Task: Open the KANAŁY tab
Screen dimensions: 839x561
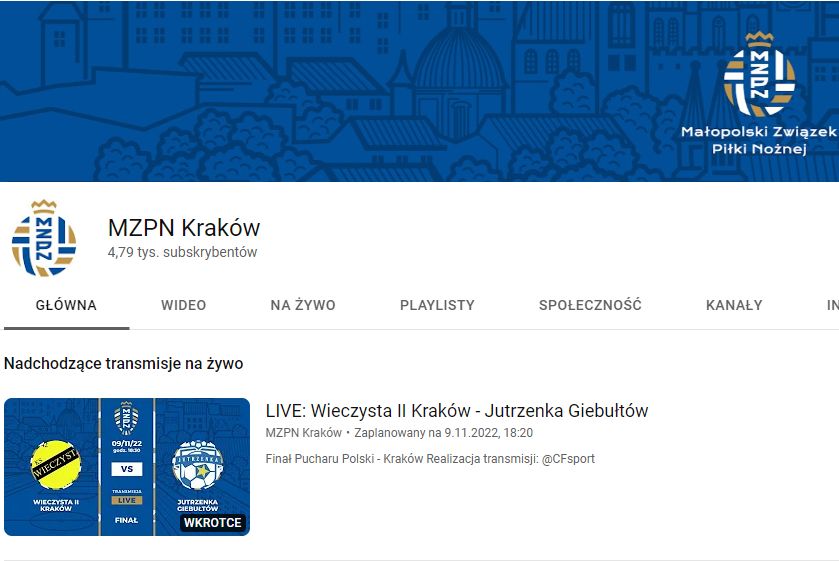Action: pos(734,306)
